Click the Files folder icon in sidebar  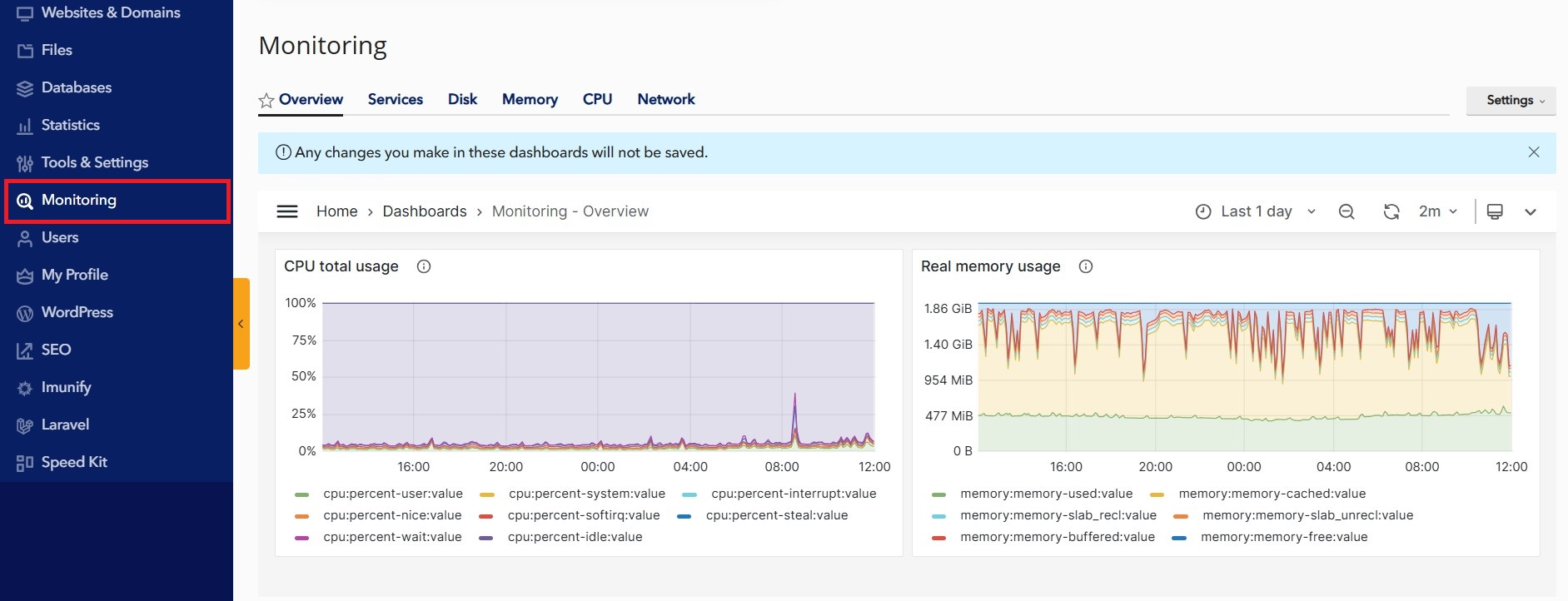pos(25,51)
